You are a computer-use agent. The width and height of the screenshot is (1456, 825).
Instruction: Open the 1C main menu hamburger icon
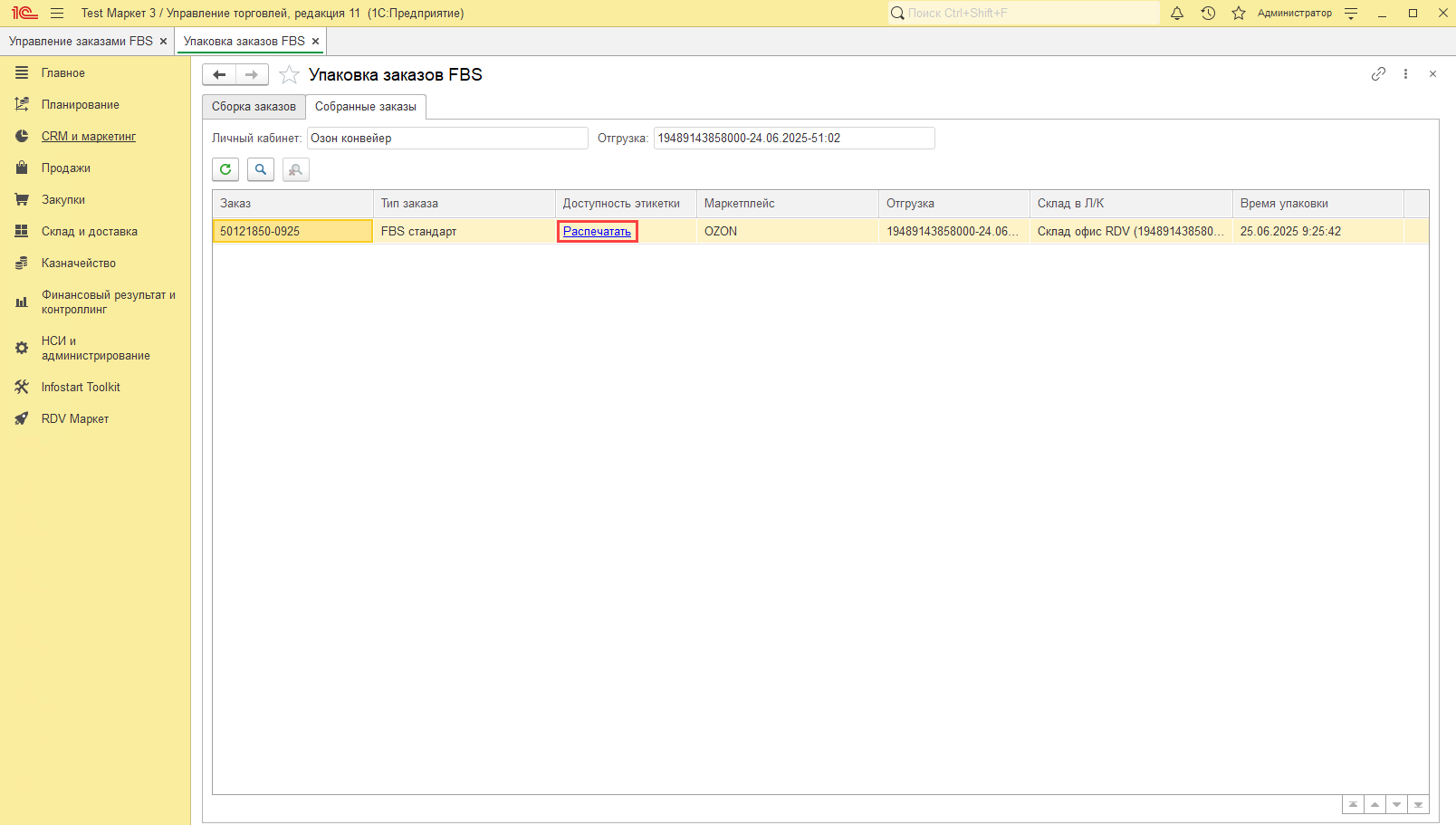click(57, 14)
